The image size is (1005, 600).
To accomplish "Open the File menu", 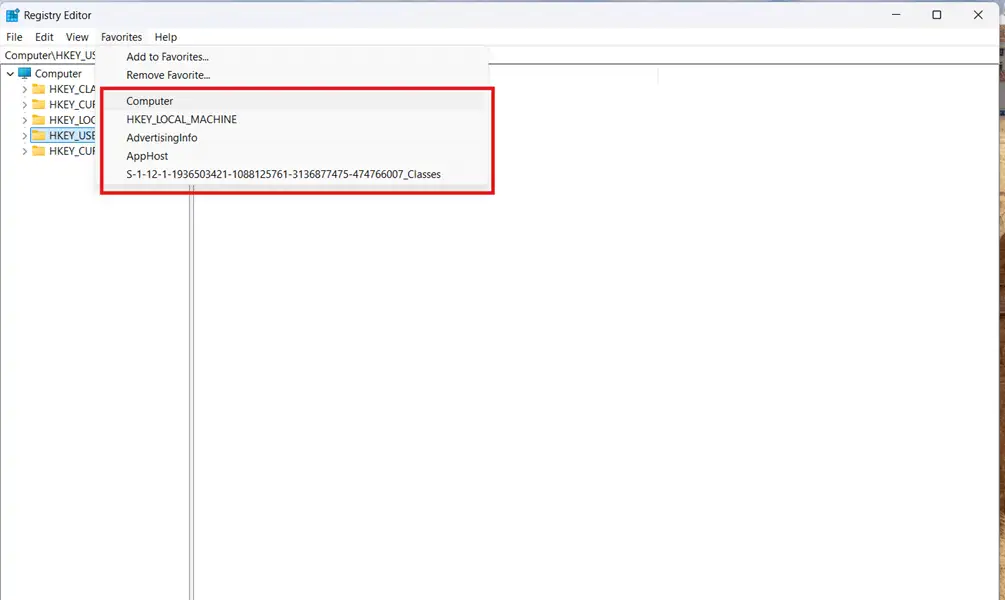I will click(14, 37).
